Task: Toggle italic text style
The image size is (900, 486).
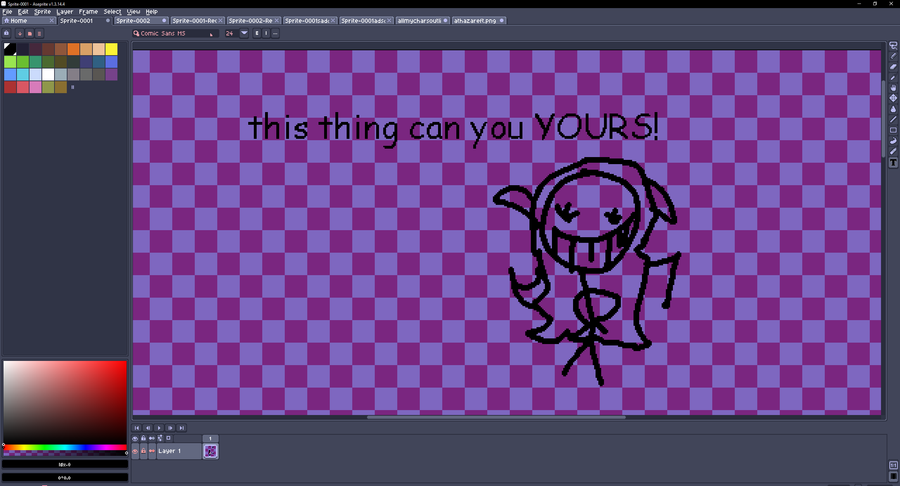Action: pyautogui.click(x=266, y=33)
